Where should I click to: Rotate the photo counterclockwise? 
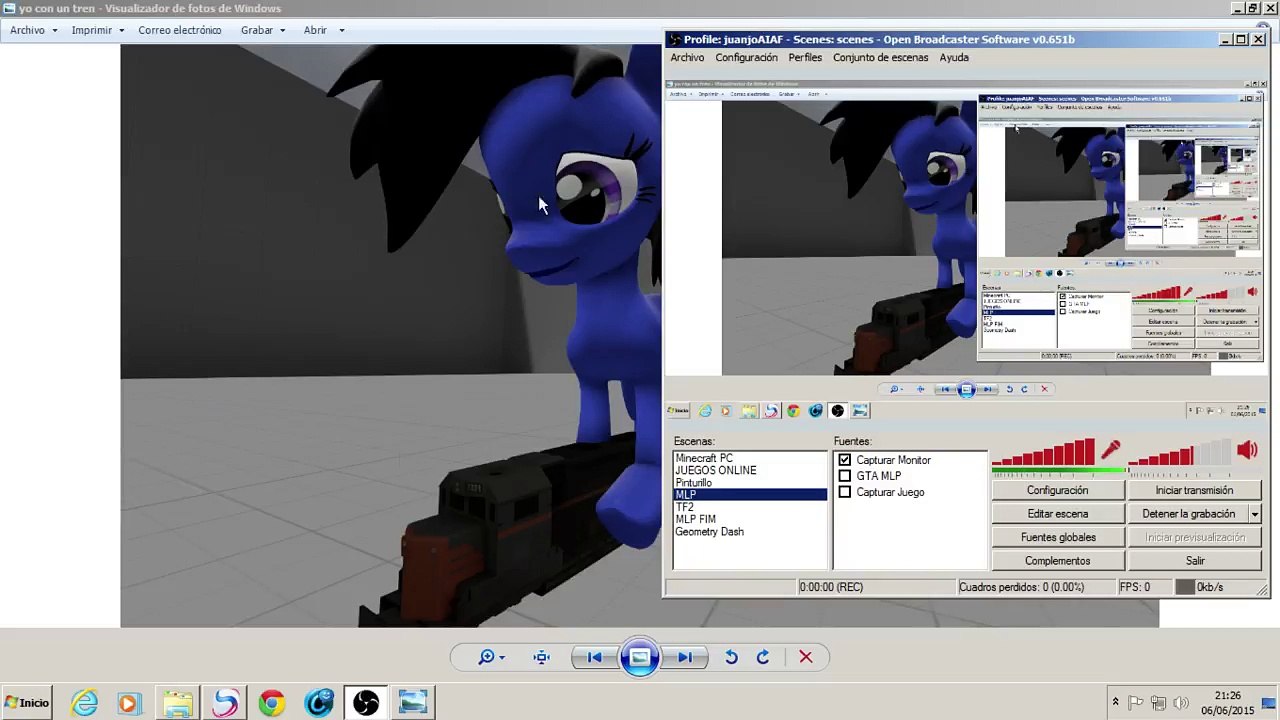731,657
